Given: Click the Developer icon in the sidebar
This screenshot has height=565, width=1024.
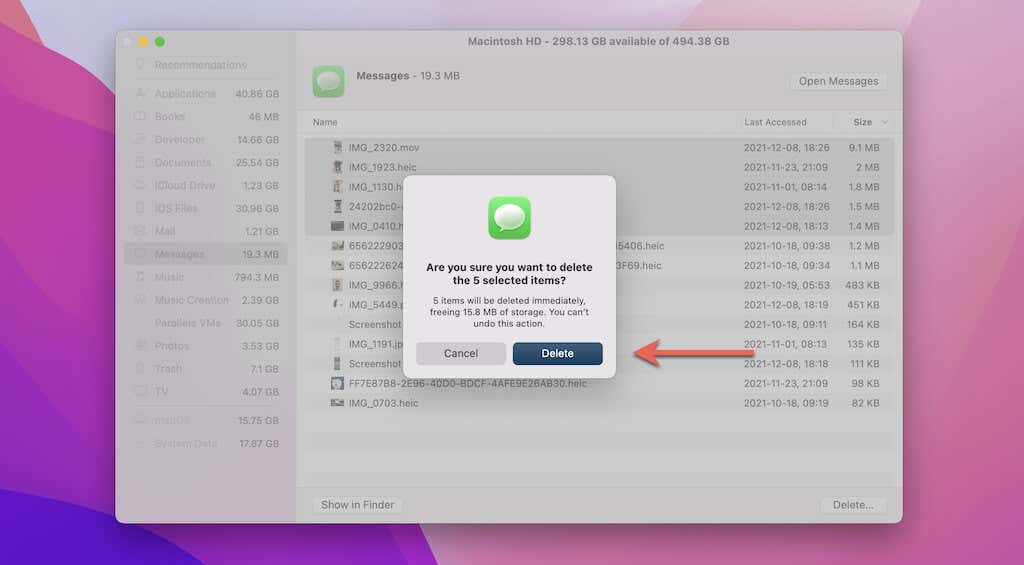Looking at the screenshot, I should click(140, 139).
